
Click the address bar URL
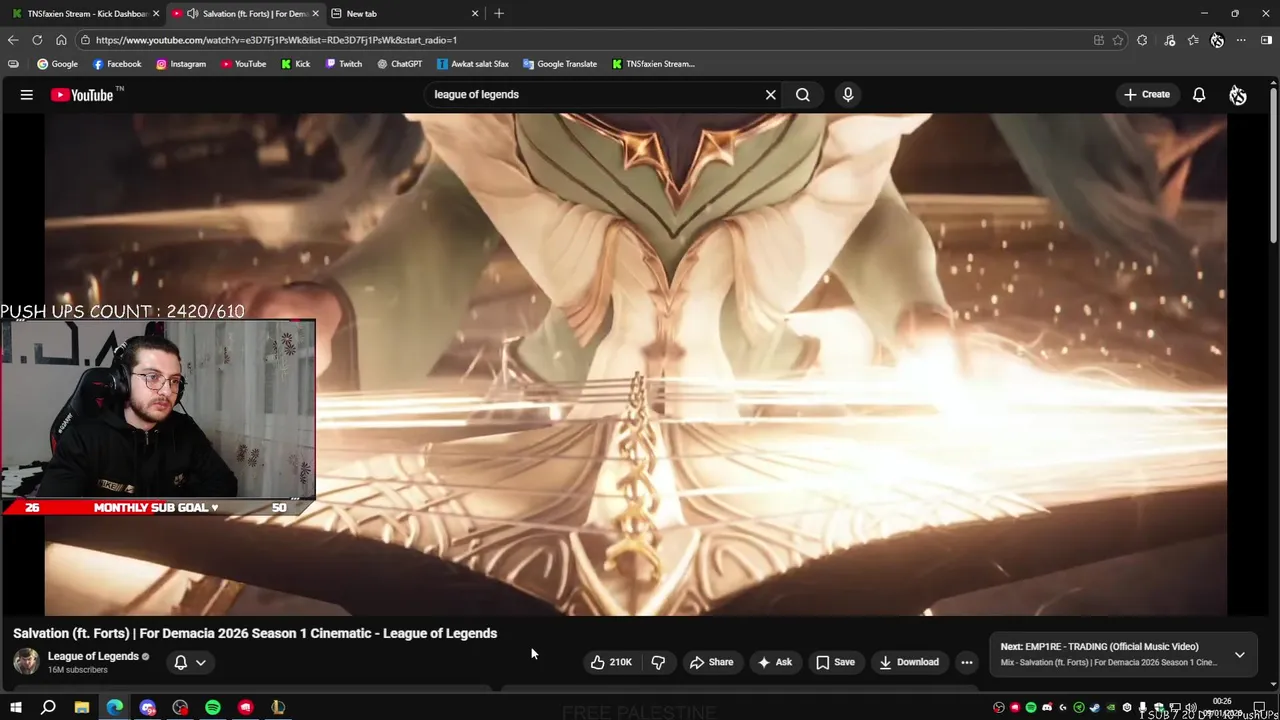point(277,40)
